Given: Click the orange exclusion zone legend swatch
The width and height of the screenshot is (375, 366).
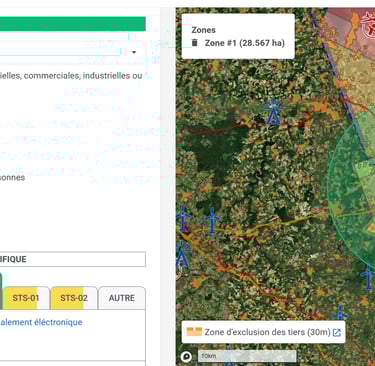Looking at the screenshot, I should point(194,332).
